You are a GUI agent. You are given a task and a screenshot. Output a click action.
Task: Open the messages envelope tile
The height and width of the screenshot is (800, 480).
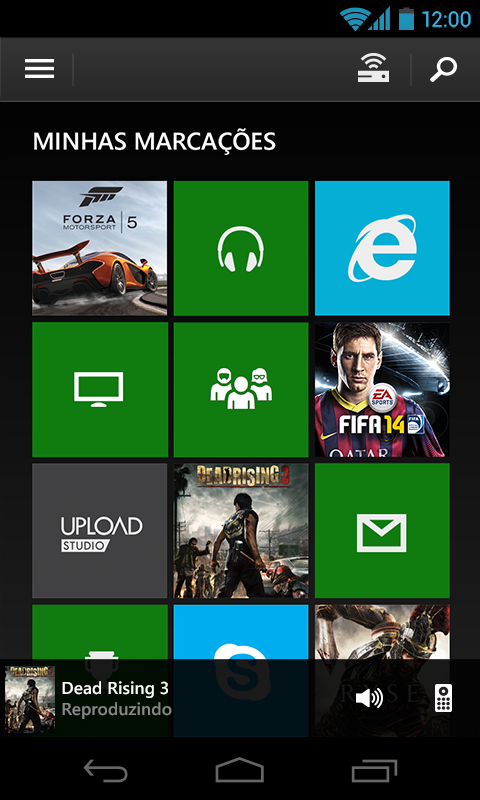[382, 531]
